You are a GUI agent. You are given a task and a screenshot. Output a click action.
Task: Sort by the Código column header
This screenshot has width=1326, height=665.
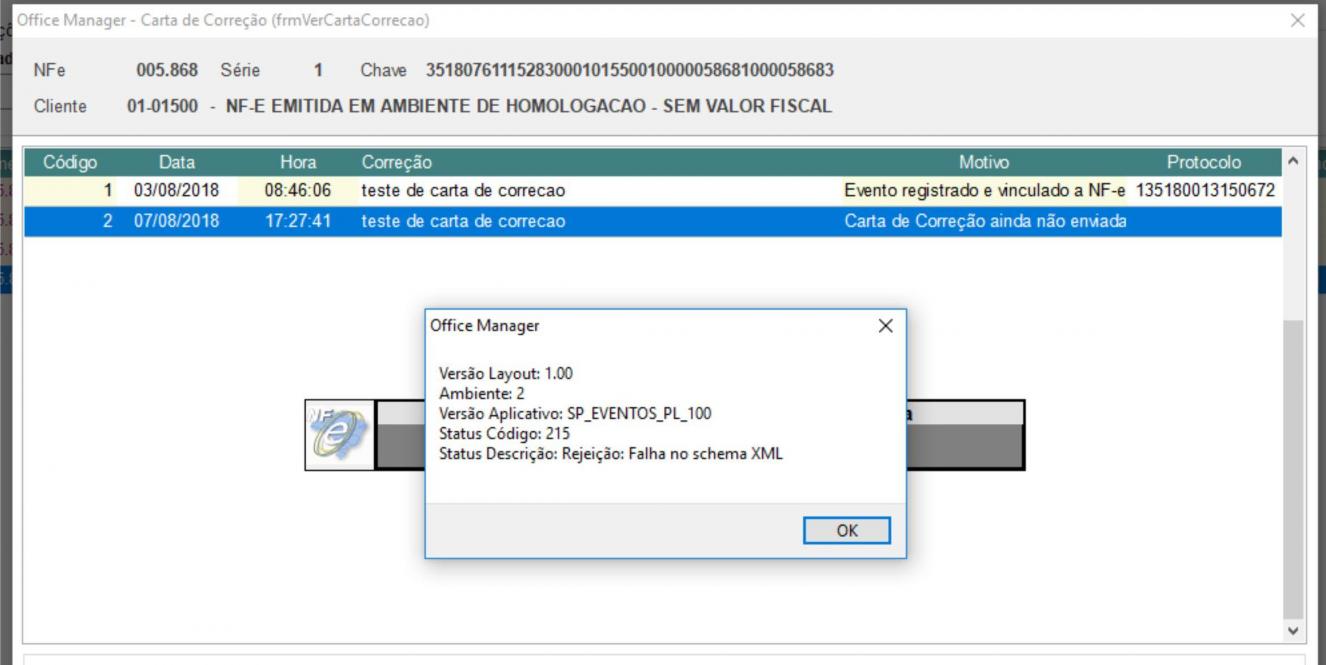71,162
